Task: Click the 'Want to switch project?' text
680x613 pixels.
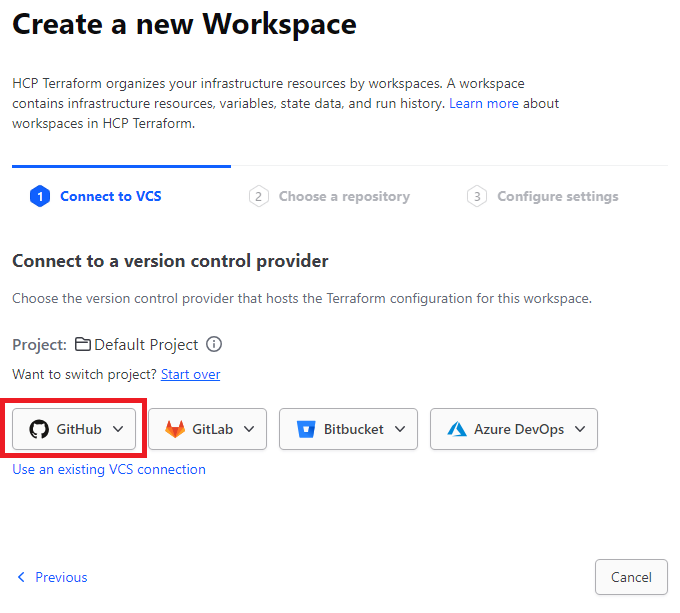Action: click(84, 374)
